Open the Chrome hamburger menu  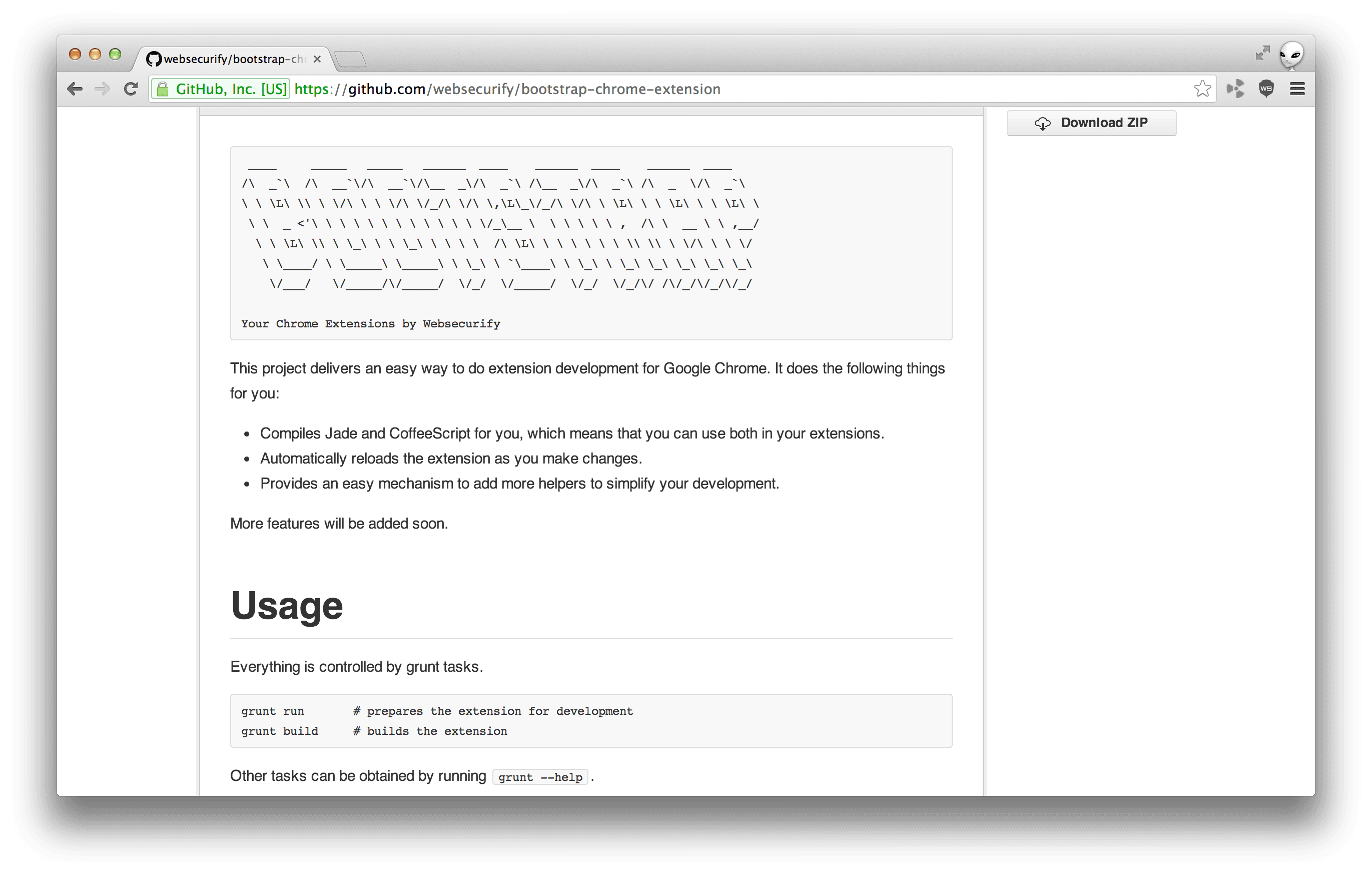point(1297,89)
